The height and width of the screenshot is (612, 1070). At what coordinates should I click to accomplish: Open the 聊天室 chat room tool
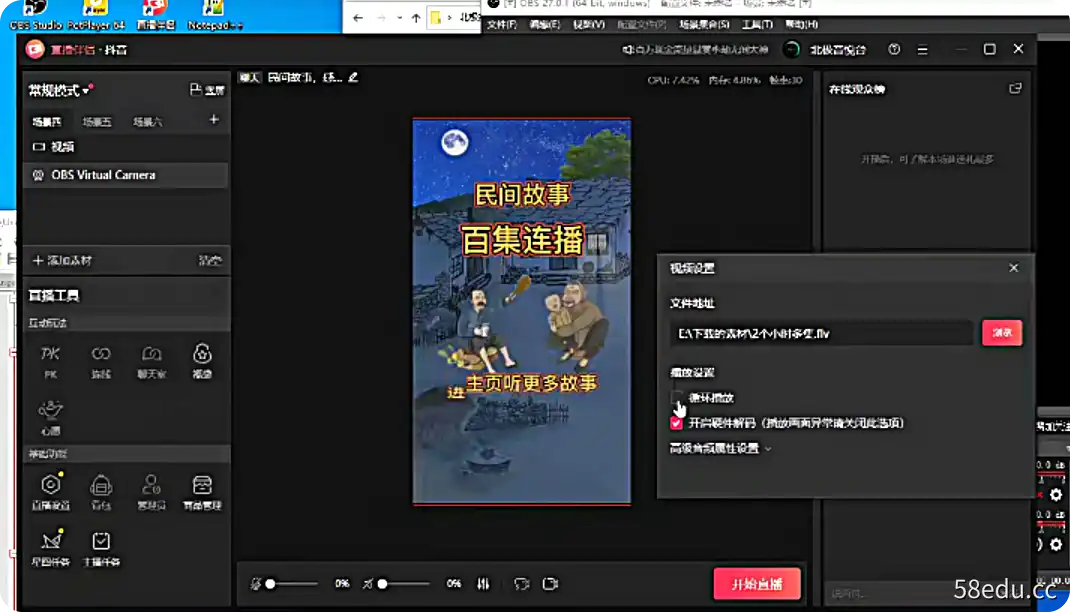(x=151, y=362)
